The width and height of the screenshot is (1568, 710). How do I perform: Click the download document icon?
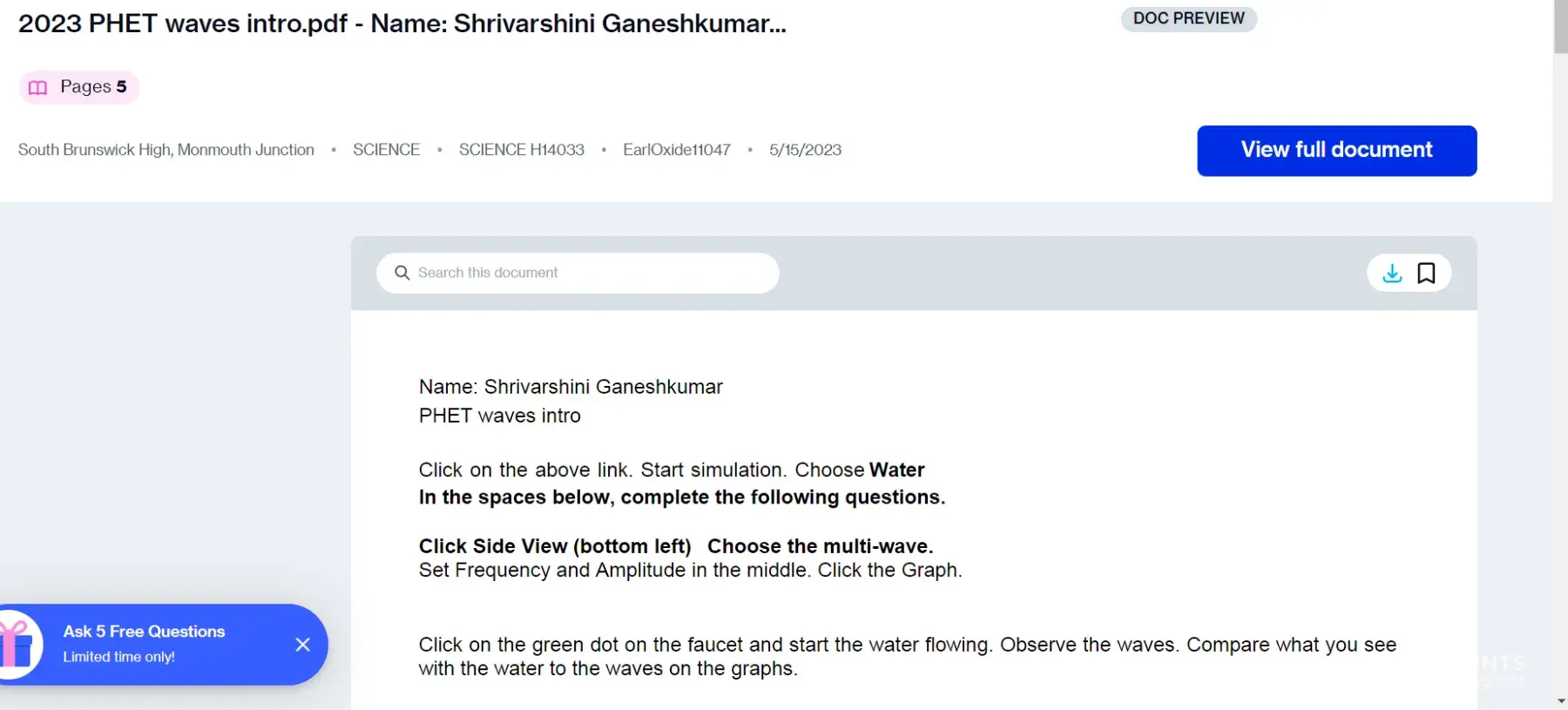coord(1392,274)
